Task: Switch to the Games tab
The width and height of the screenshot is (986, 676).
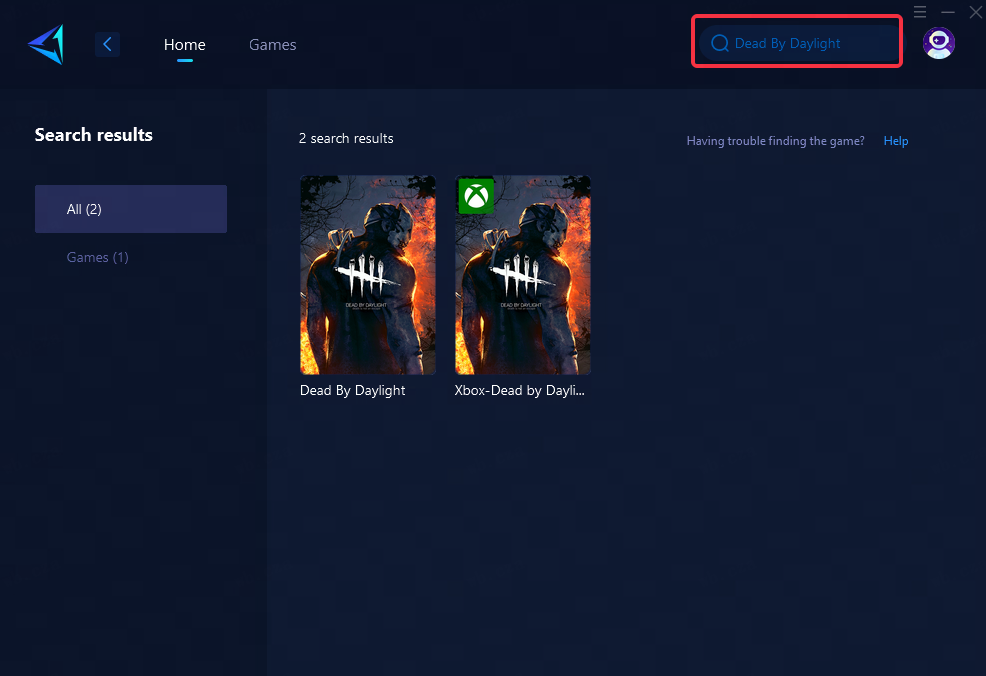Action: pyautogui.click(x=272, y=45)
